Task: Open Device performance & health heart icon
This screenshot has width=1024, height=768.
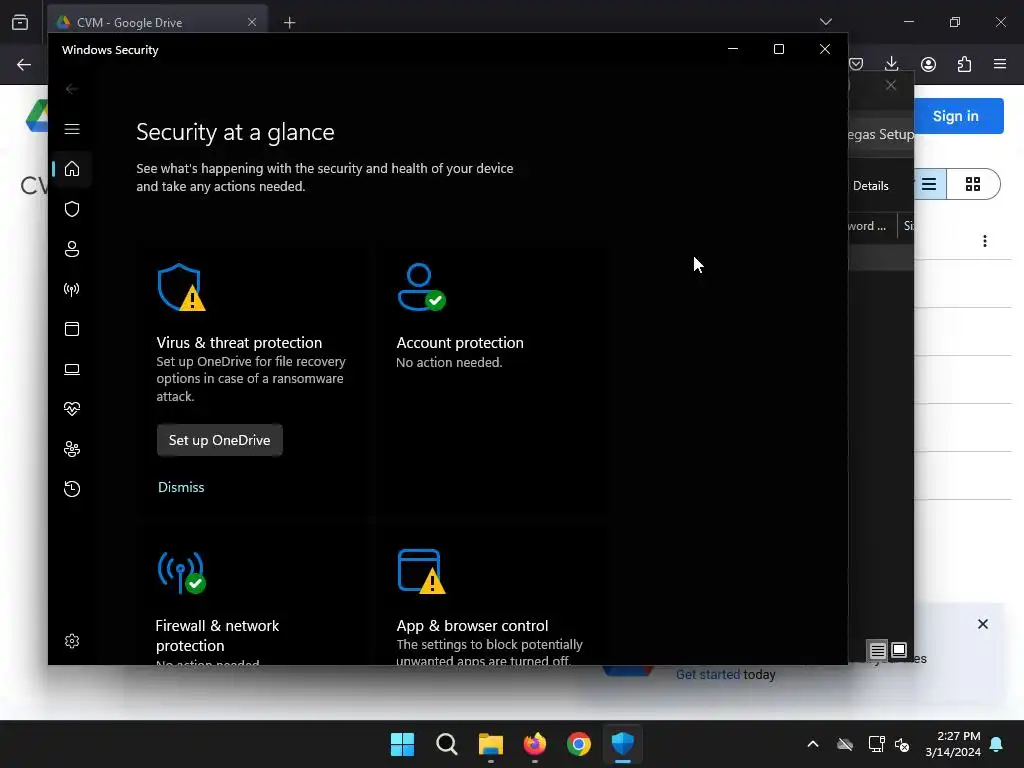Action: [72, 409]
